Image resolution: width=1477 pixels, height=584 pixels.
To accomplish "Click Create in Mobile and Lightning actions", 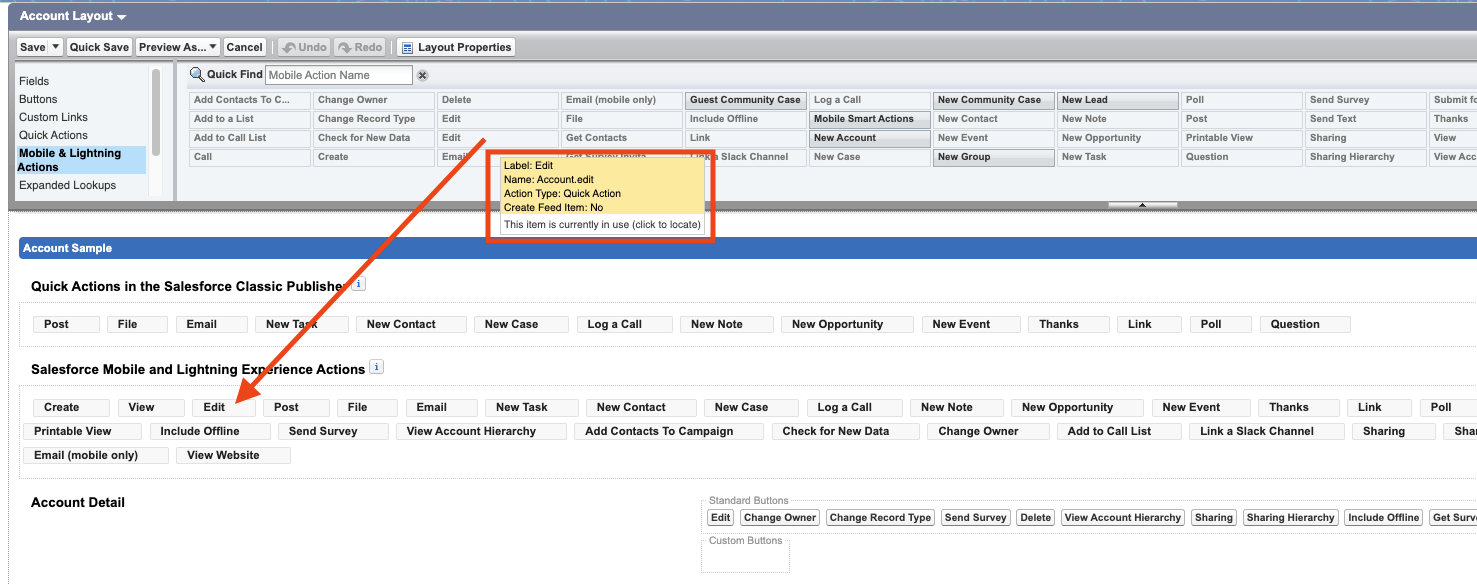I will (x=71, y=407).
